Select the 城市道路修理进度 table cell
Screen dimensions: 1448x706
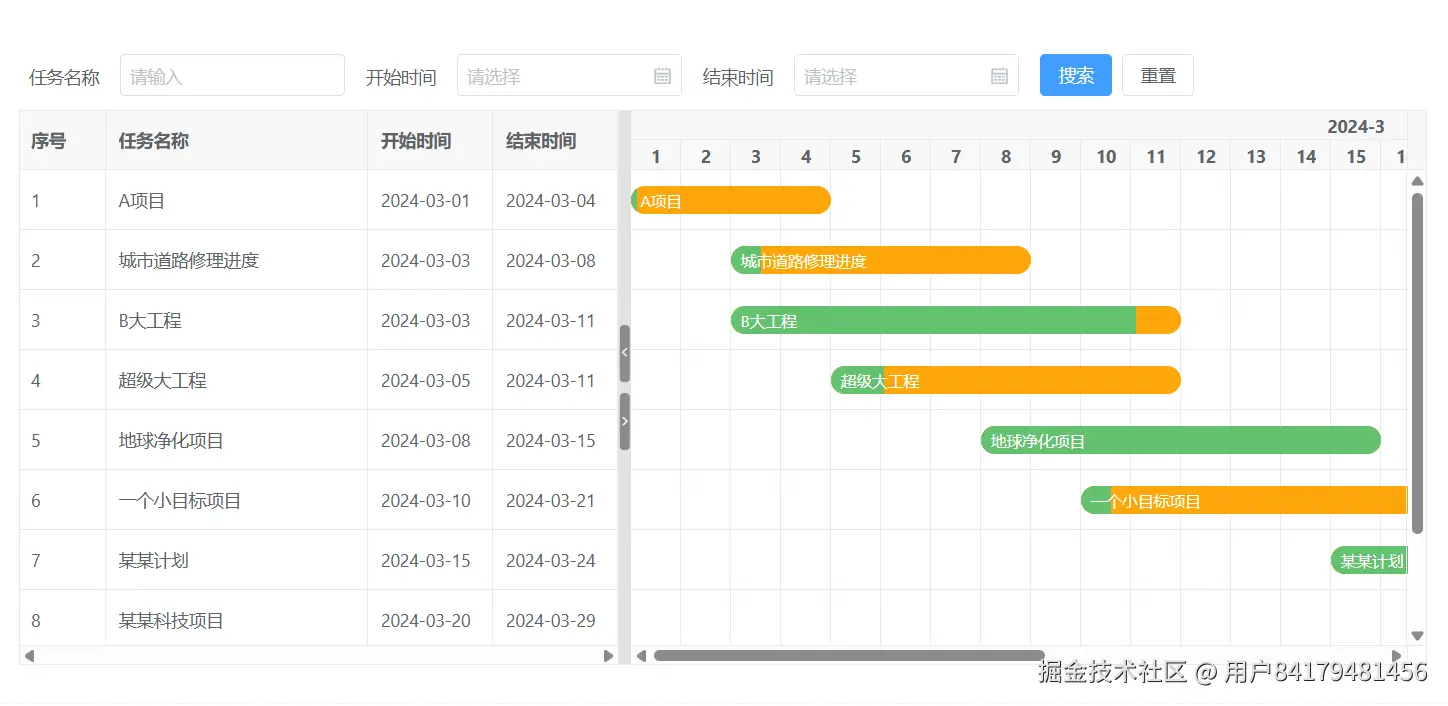pyautogui.click(x=237, y=260)
